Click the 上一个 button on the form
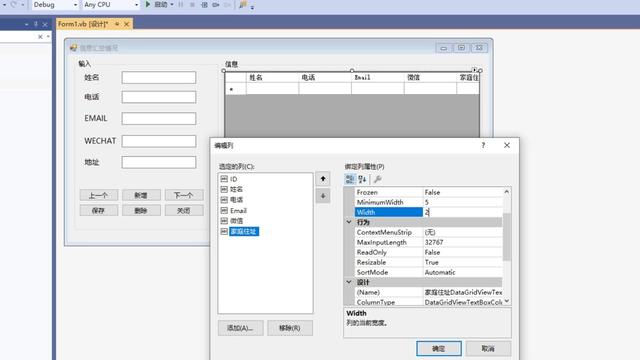Screen dimensions: 640x360 click(99, 195)
